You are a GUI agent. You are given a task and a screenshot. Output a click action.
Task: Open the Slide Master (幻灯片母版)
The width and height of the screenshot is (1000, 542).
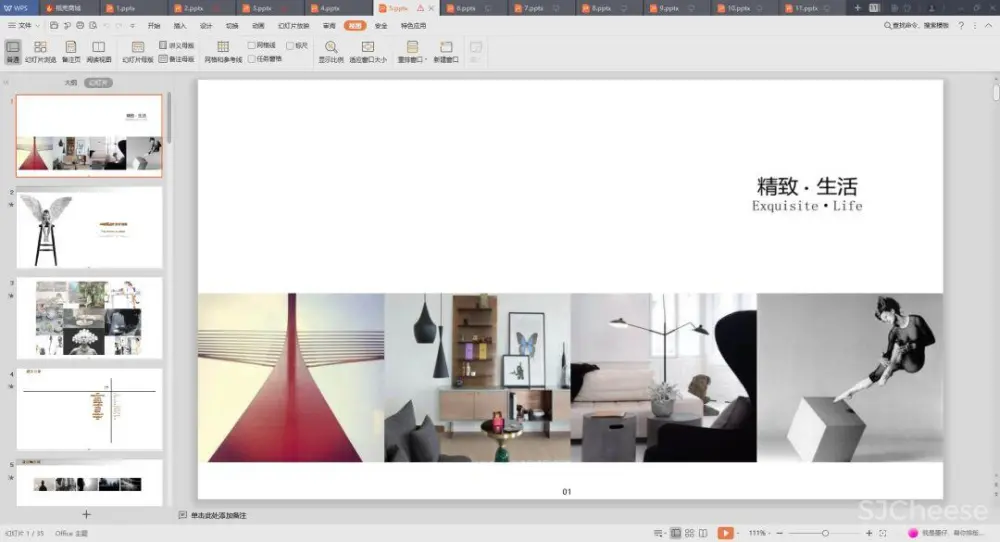point(138,51)
